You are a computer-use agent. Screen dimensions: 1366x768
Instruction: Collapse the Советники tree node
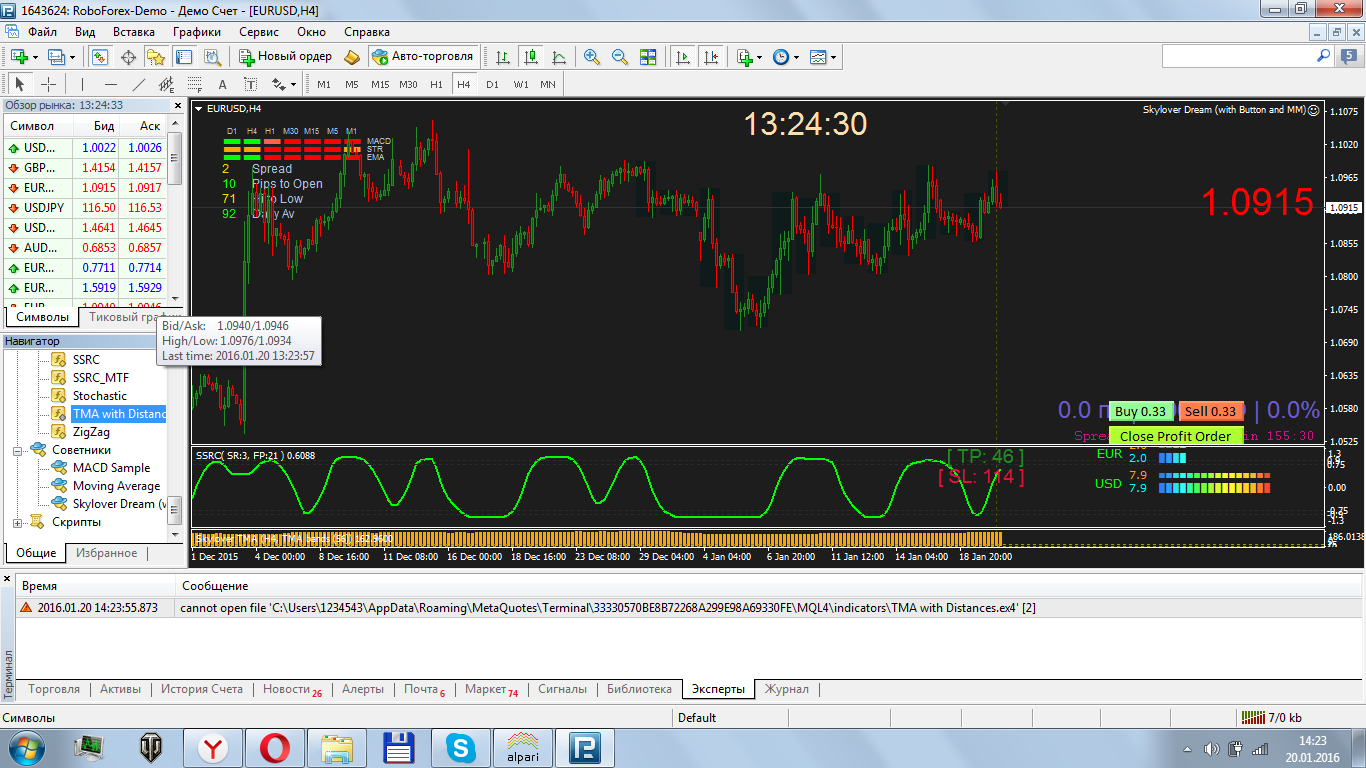[18, 450]
